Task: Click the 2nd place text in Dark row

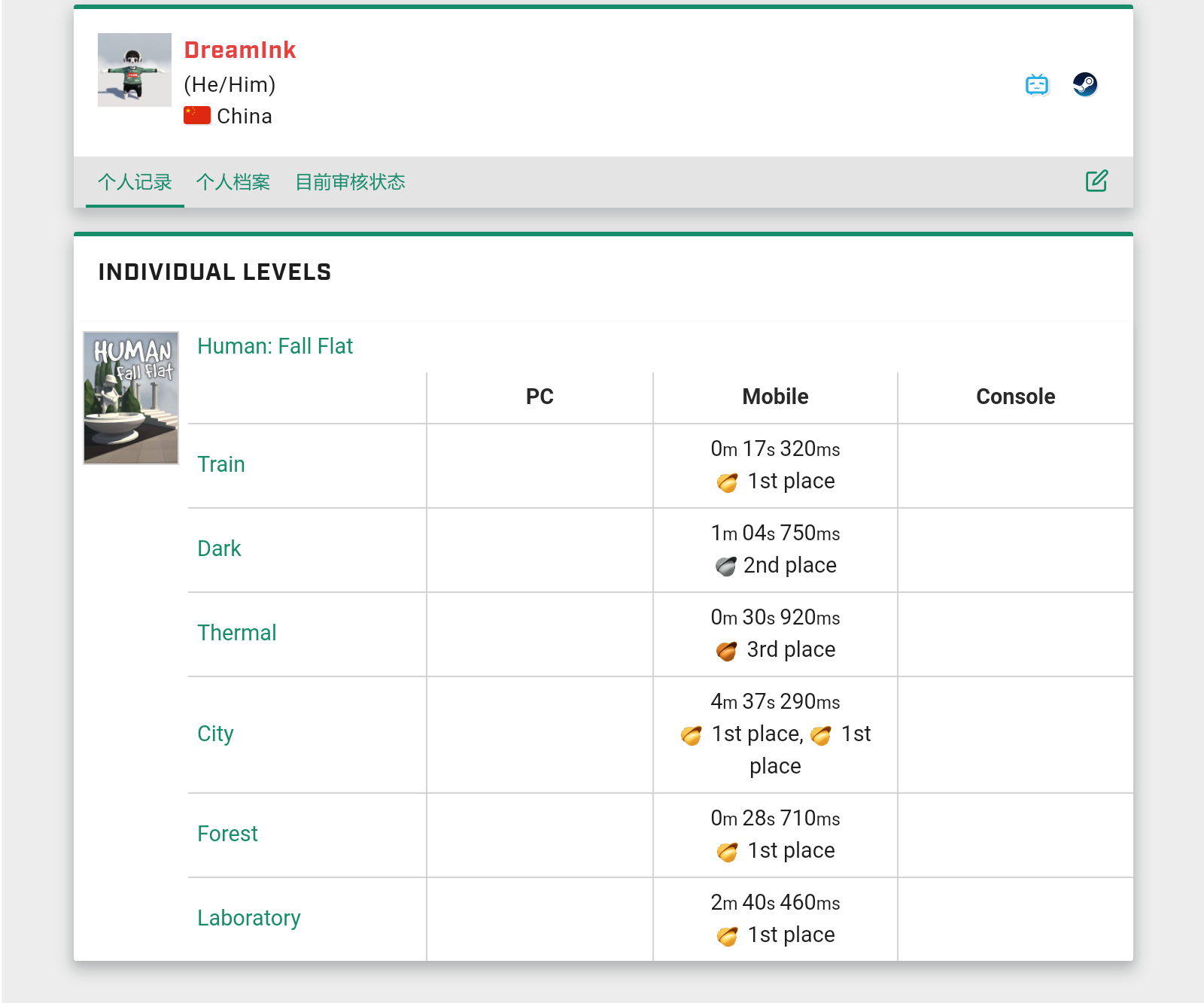Action: 790,565
